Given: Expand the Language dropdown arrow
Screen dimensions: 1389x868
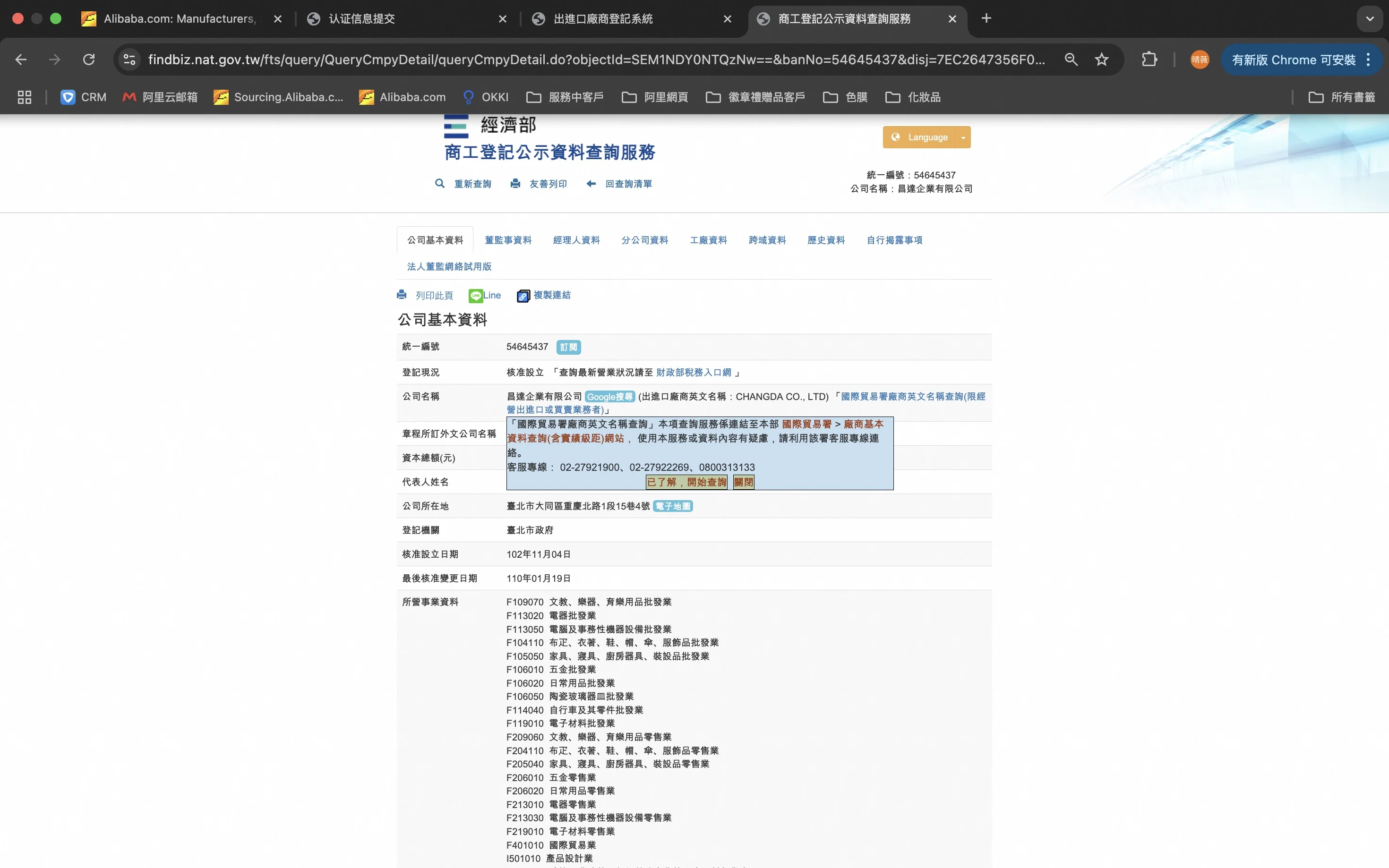Looking at the screenshot, I should (x=963, y=138).
